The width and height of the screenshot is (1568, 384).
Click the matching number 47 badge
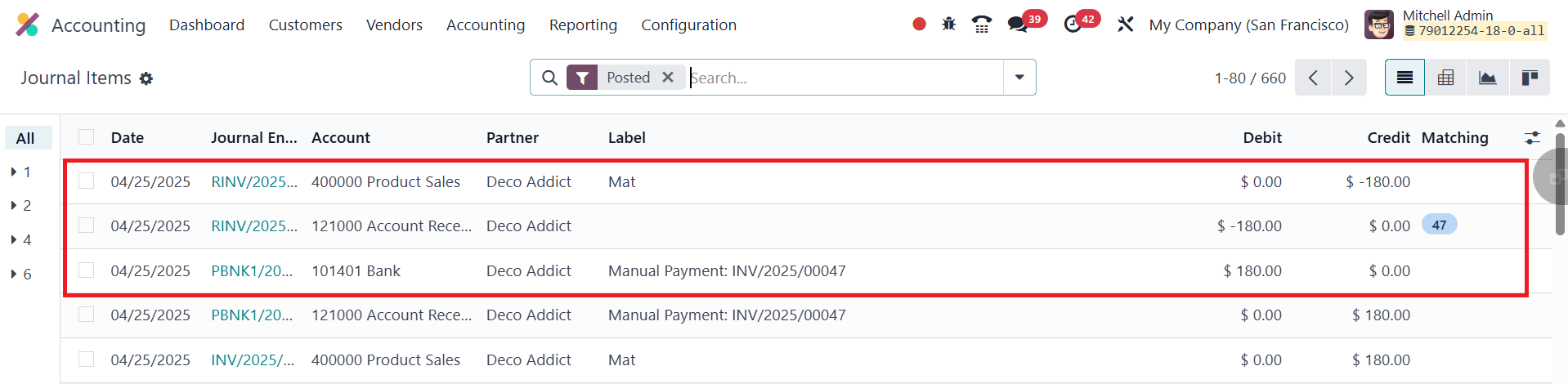click(x=1439, y=225)
